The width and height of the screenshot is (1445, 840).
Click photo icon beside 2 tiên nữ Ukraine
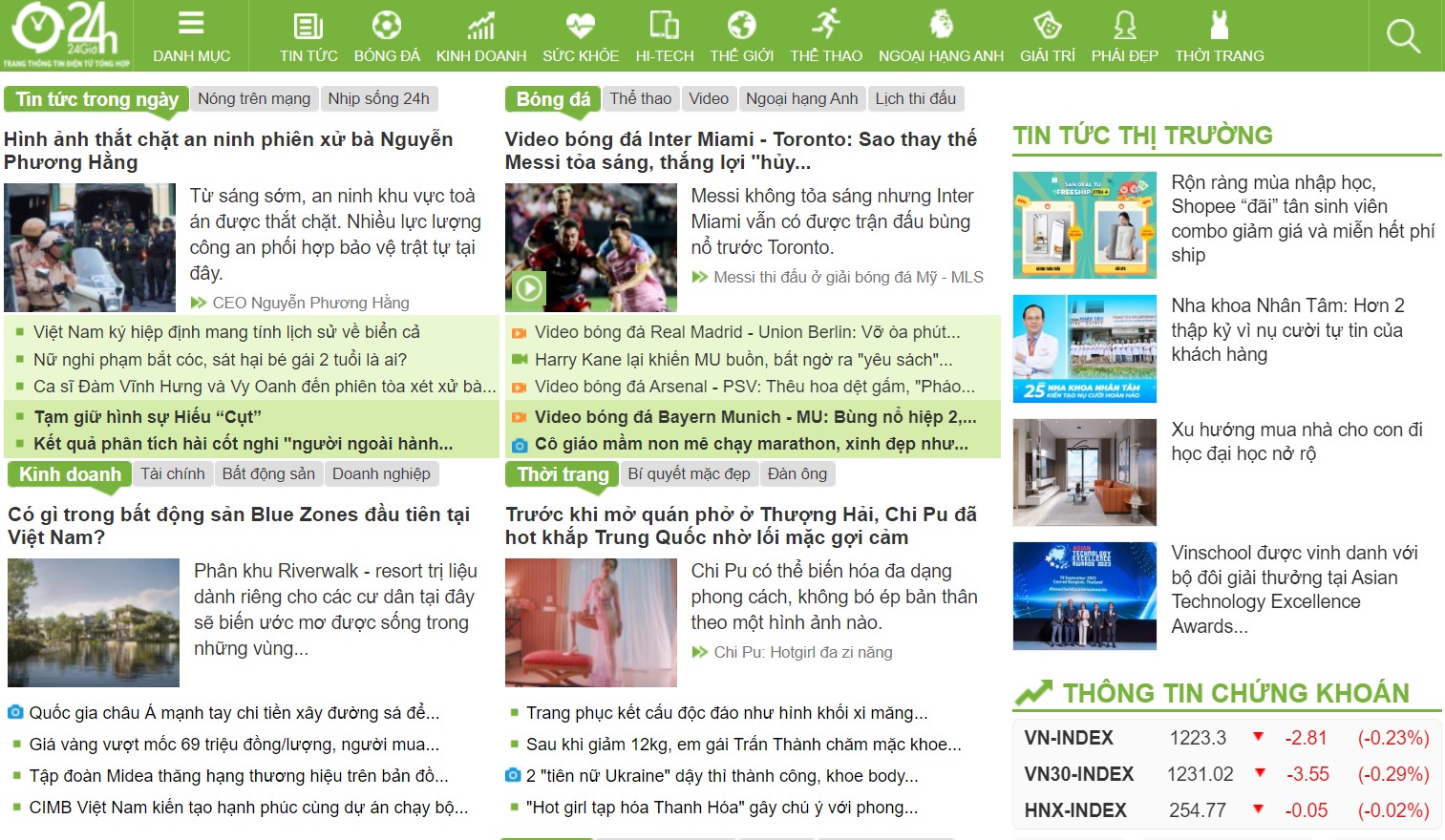click(x=513, y=775)
